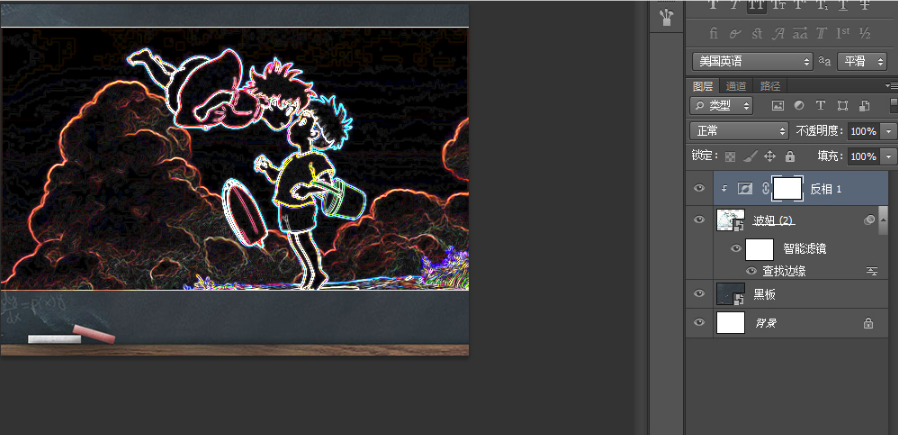Click the lock icon on 背景 layer
898x435 pixels.
868,323
